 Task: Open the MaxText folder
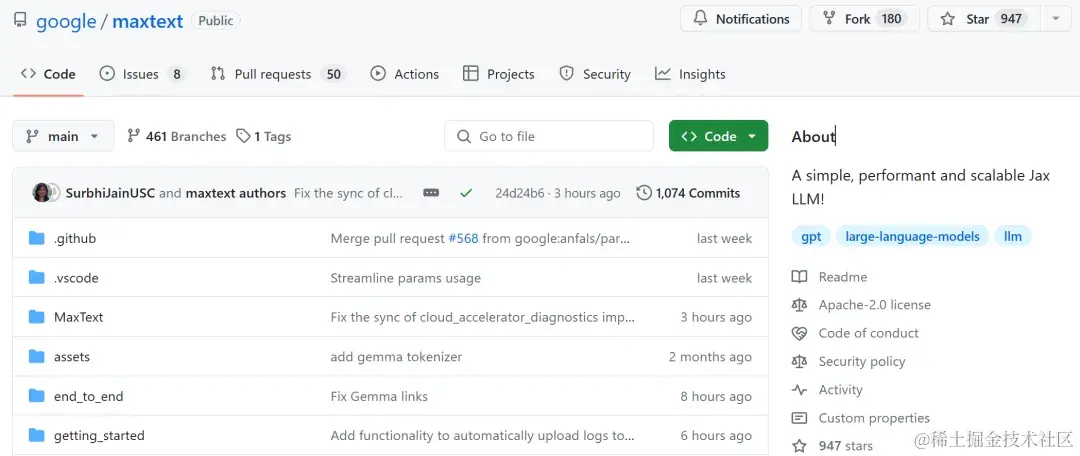click(79, 318)
